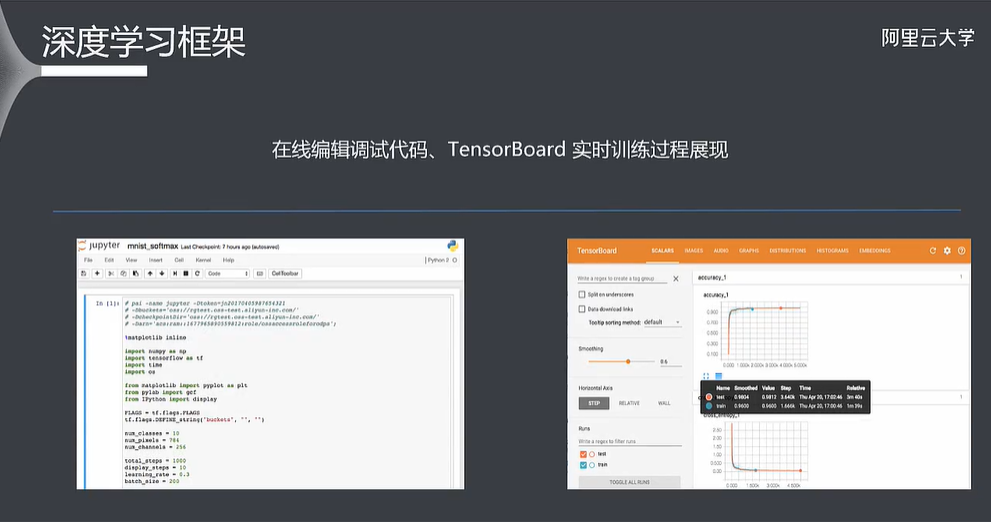
Task: Click the accuracy_1 line chart
Action: pyautogui.click(x=763, y=332)
